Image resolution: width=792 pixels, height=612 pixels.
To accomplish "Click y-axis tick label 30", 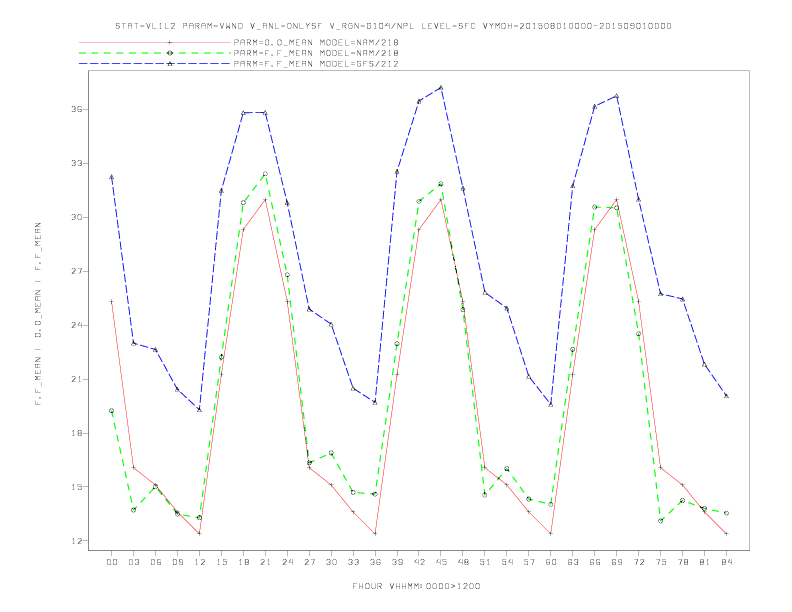I will pos(77,217).
